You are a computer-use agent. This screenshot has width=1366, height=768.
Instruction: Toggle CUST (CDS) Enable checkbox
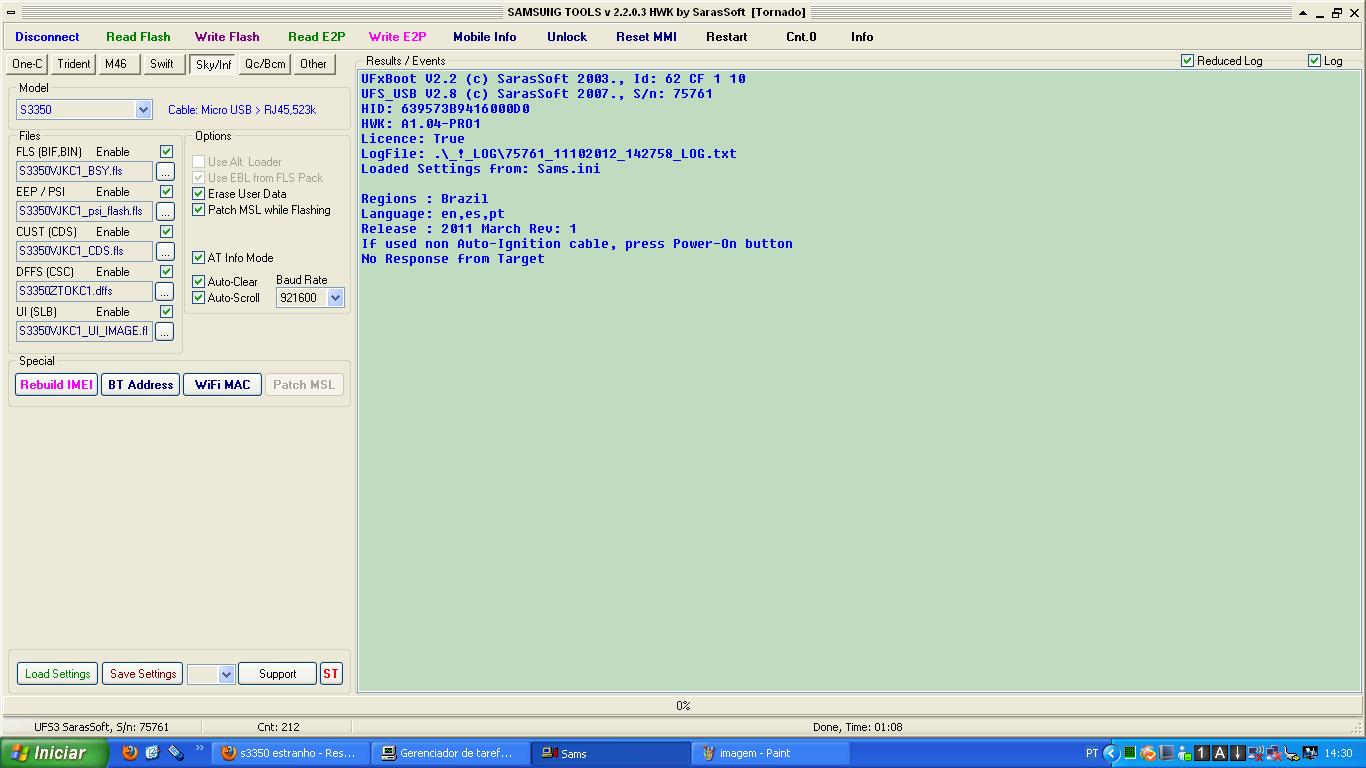[166, 232]
